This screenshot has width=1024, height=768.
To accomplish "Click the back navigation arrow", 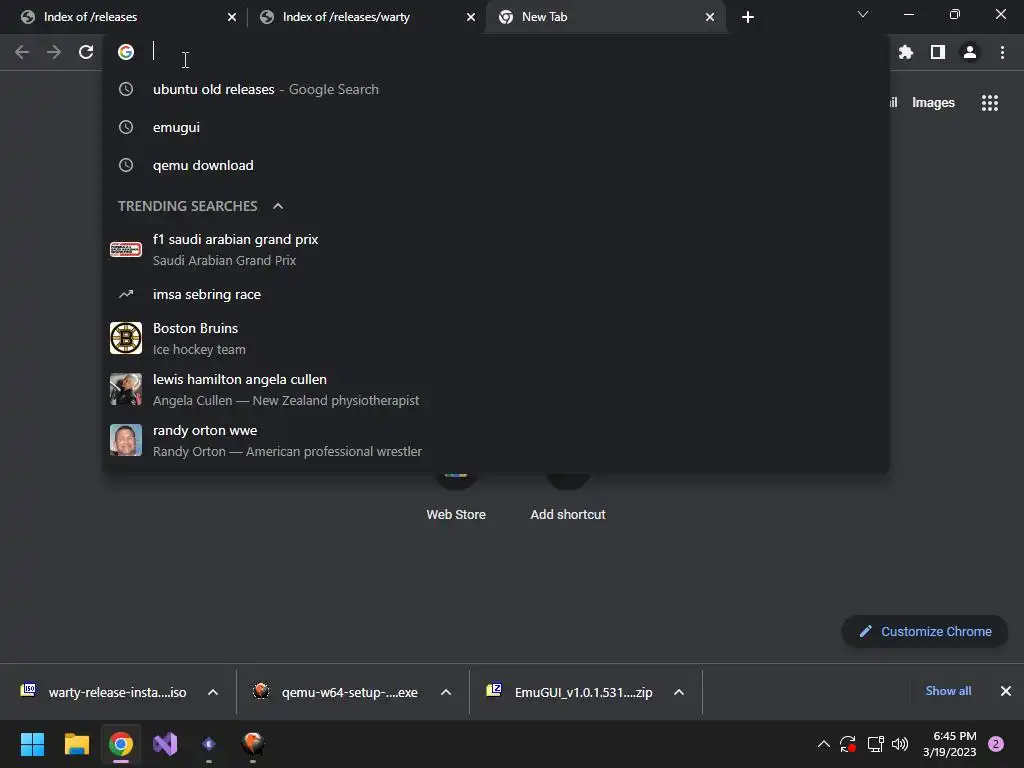I will [x=22, y=52].
